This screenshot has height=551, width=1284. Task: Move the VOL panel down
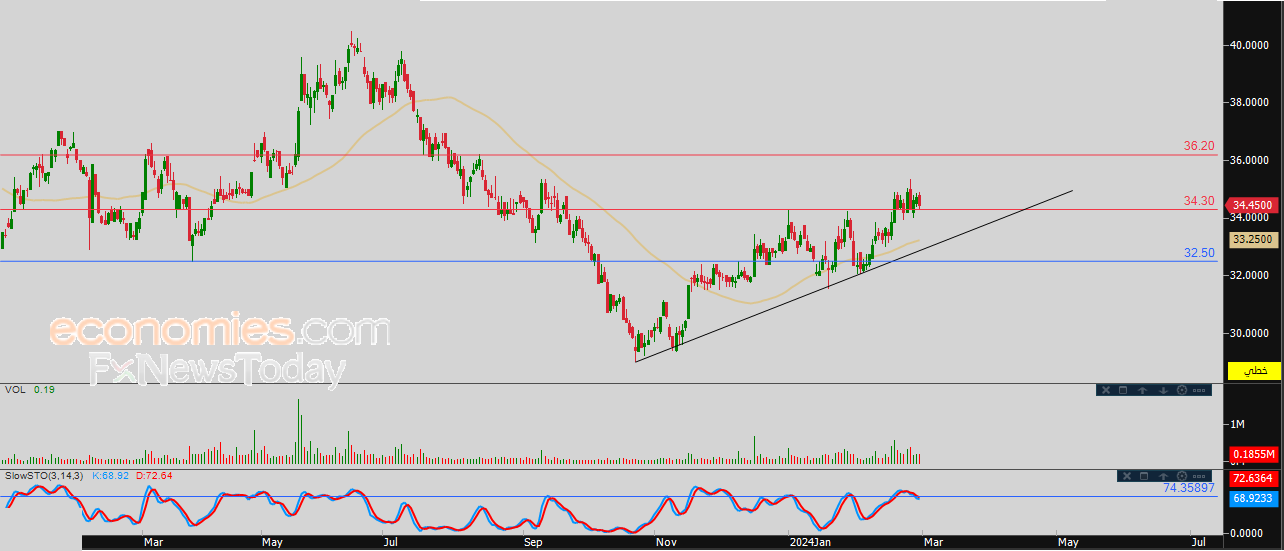[1163, 390]
